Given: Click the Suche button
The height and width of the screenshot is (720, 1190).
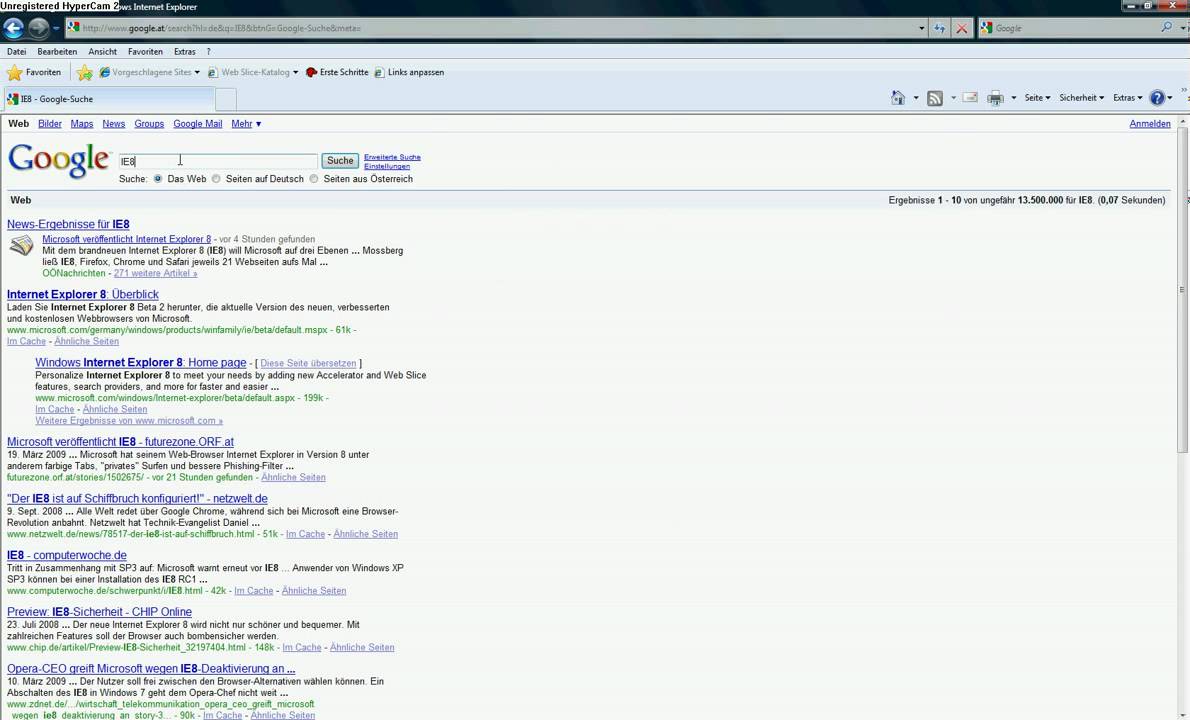Looking at the screenshot, I should coord(340,161).
